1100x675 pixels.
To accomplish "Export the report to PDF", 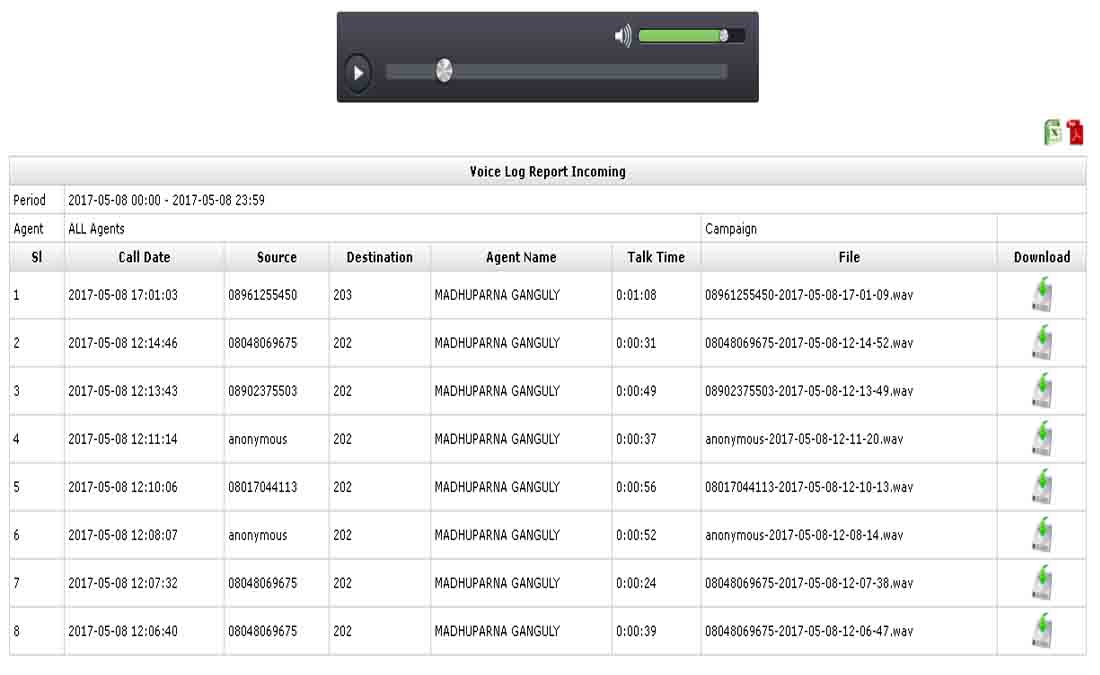I will tap(1073, 133).
